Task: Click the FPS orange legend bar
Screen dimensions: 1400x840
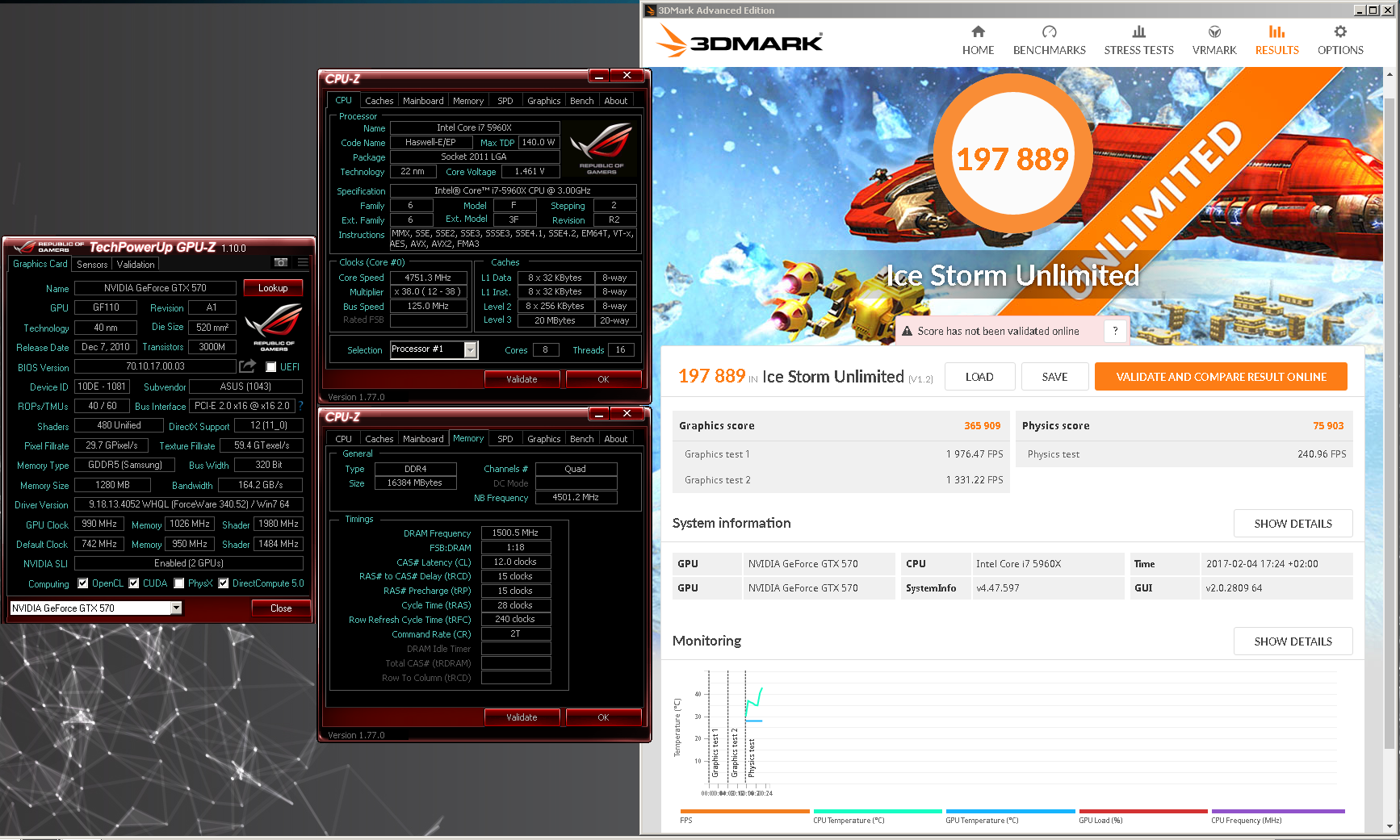Action: [x=744, y=811]
